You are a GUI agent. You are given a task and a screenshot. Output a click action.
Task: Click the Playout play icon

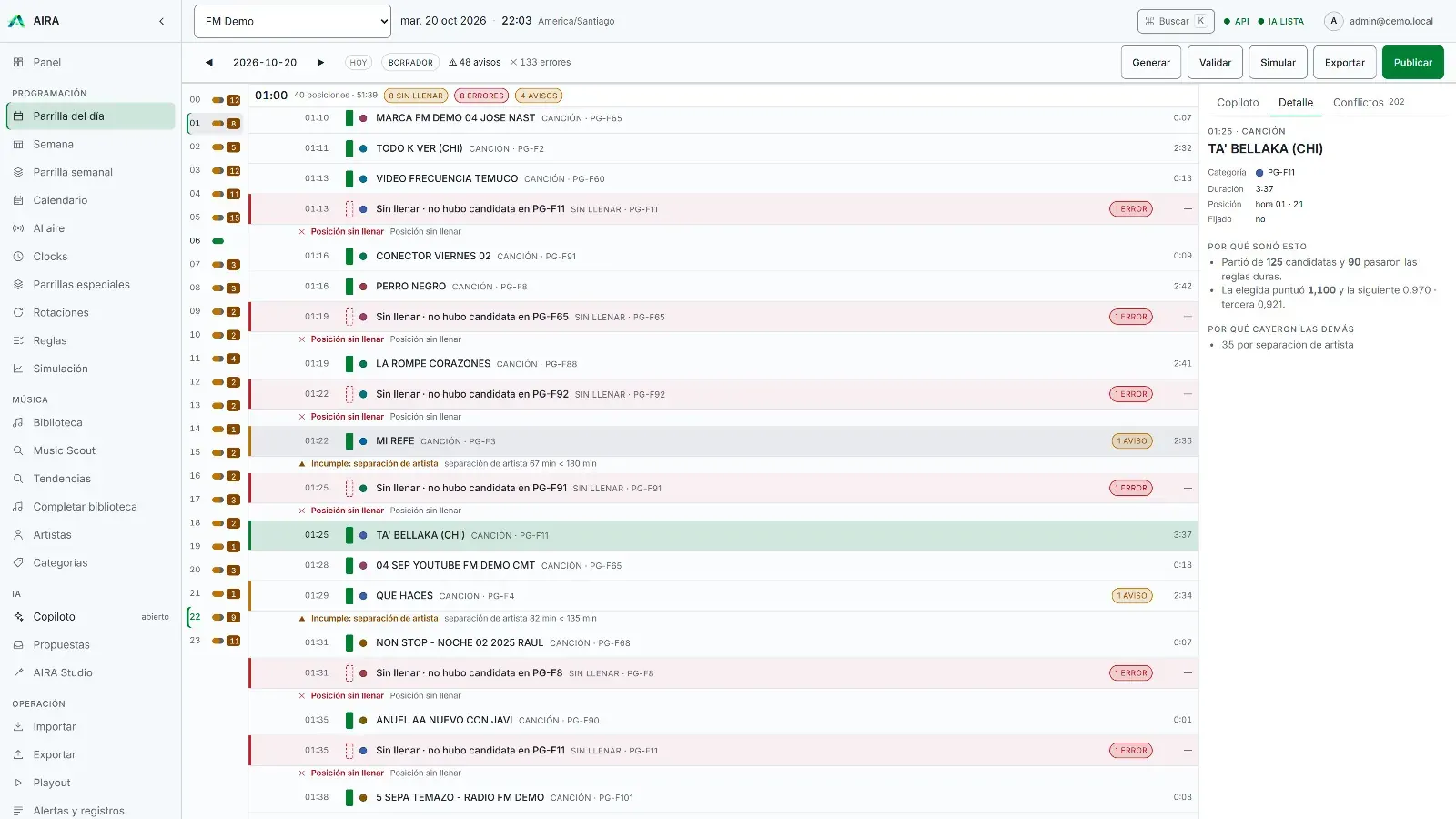[18, 783]
